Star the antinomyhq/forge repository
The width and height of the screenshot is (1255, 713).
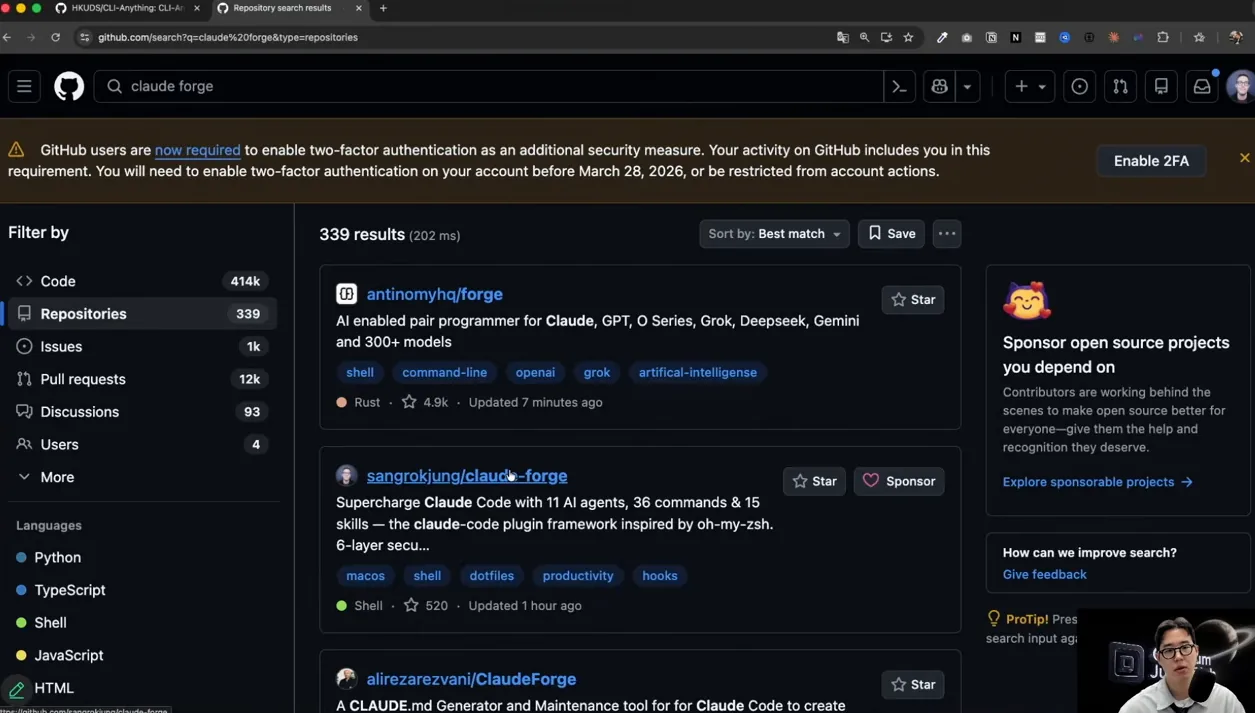tap(913, 299)
